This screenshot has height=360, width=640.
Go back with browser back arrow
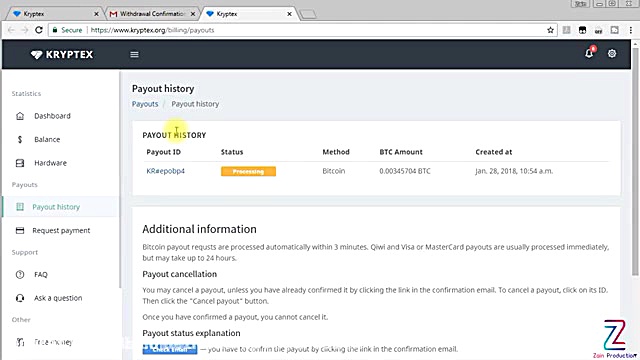click(x=11, y=30)
